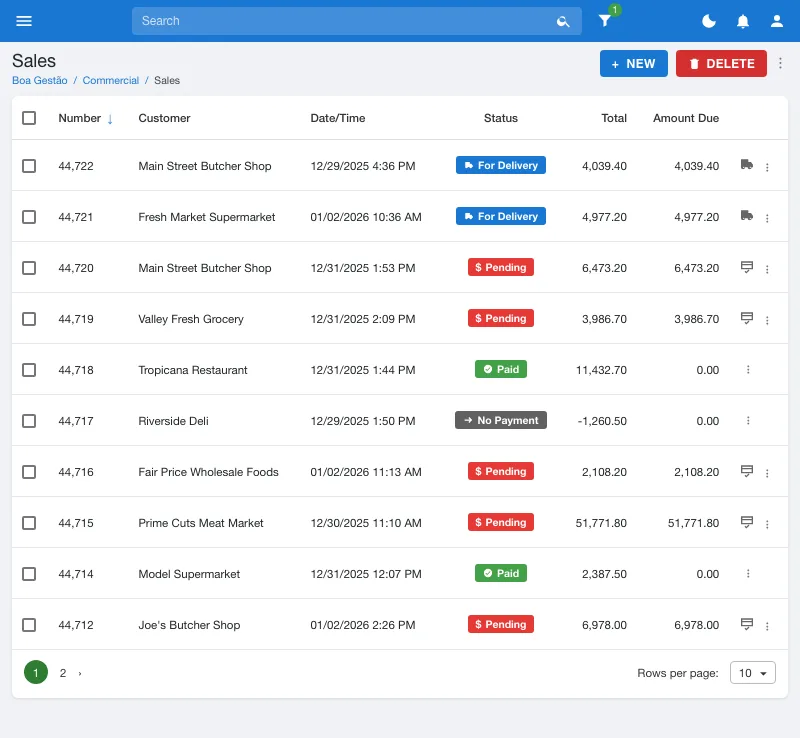Click the red DELETE button
The height and width of the screenshot is (738, 800).
point(721,63)
